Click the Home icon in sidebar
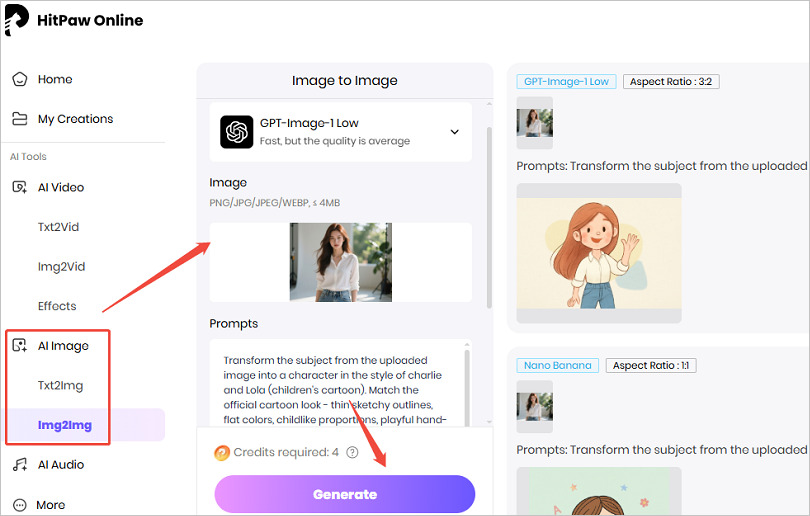The height and width of the screenshot is (516, 810). (x=20, y=79)
